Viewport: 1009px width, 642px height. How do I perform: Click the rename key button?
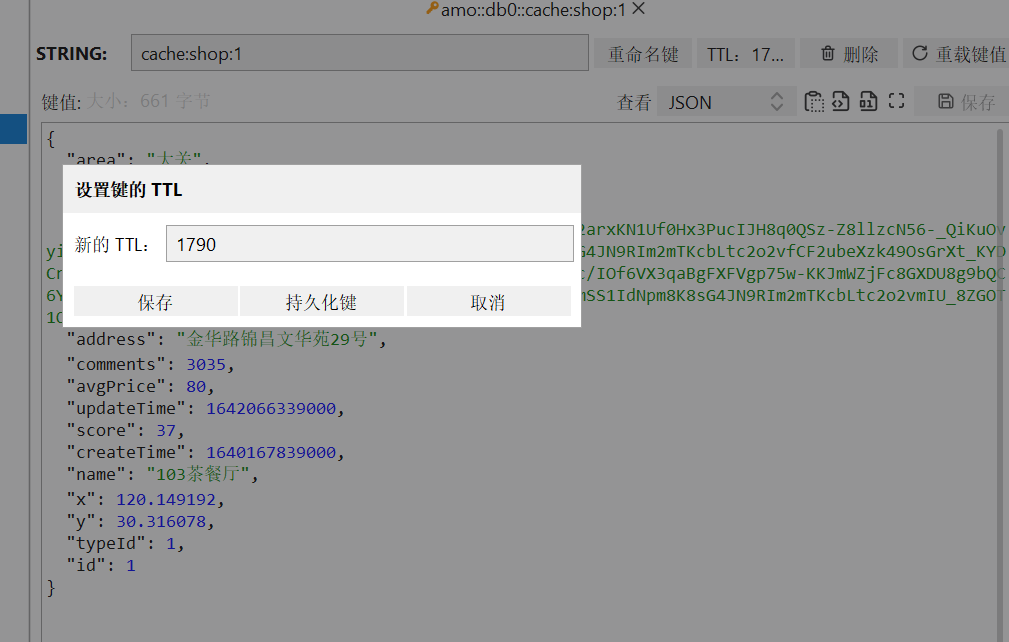tap(643, 53)
